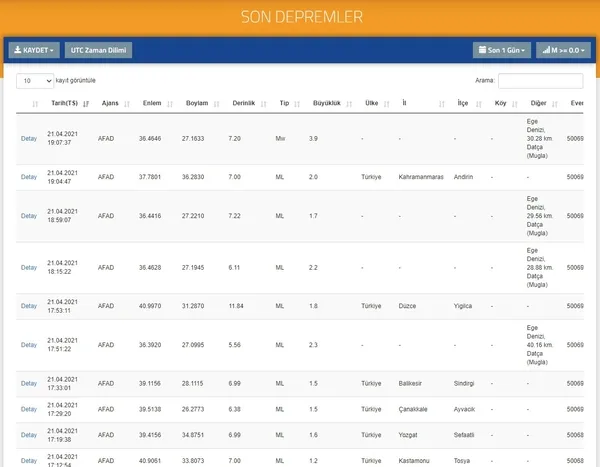Click the UTC Zaman Dilimi button
This screenshot has height=467, width=600.
pos(98,50)
